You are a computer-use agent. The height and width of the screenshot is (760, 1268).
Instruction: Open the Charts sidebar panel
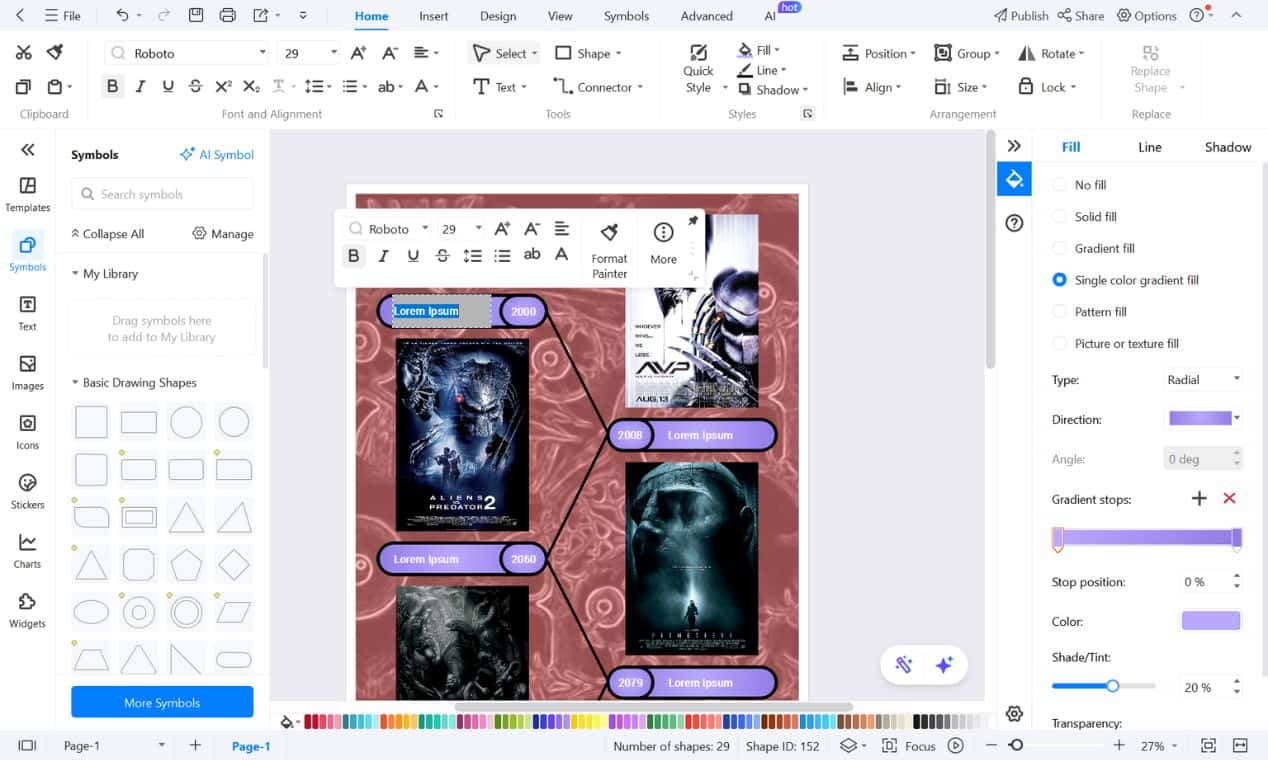coord(28,551)
